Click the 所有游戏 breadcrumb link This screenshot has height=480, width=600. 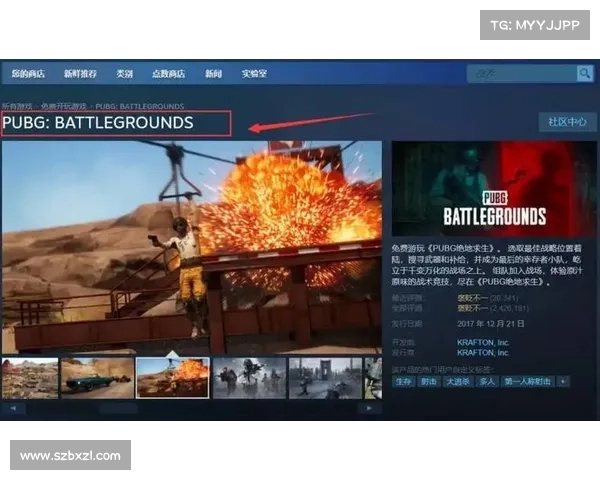pos(17,106)
